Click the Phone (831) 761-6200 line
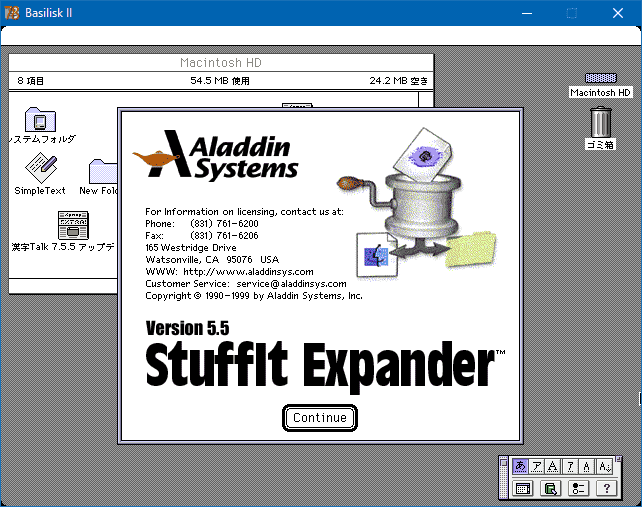 coord(202,224)
